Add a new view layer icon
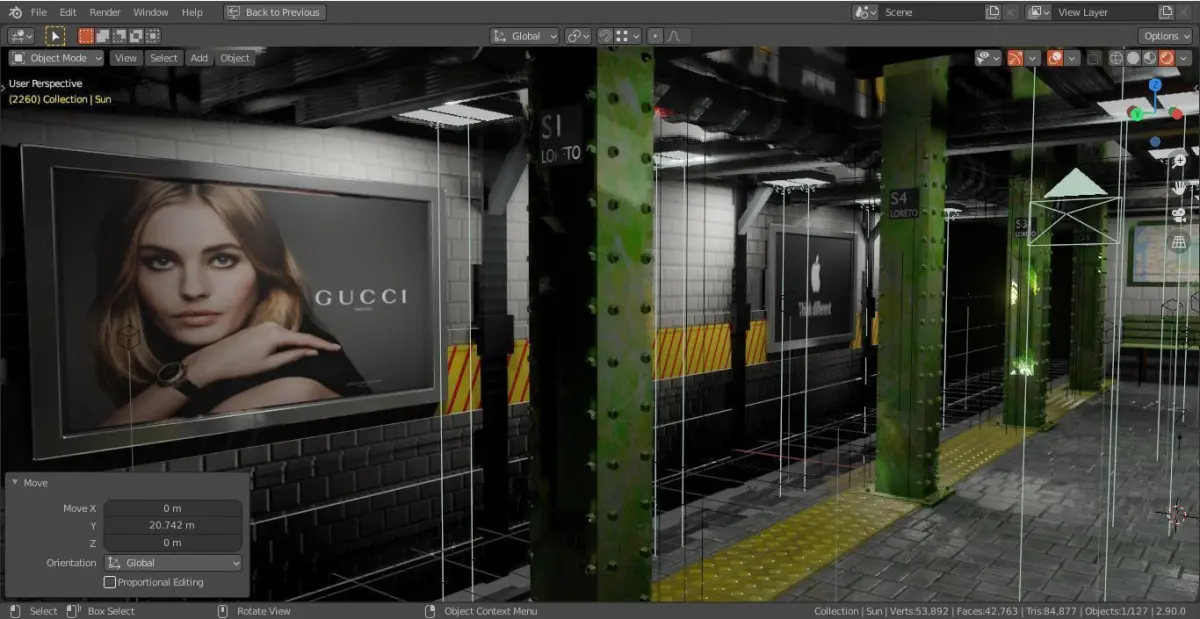The image size is (1200, 619). pyautogui.click(x=1165, y=12)
